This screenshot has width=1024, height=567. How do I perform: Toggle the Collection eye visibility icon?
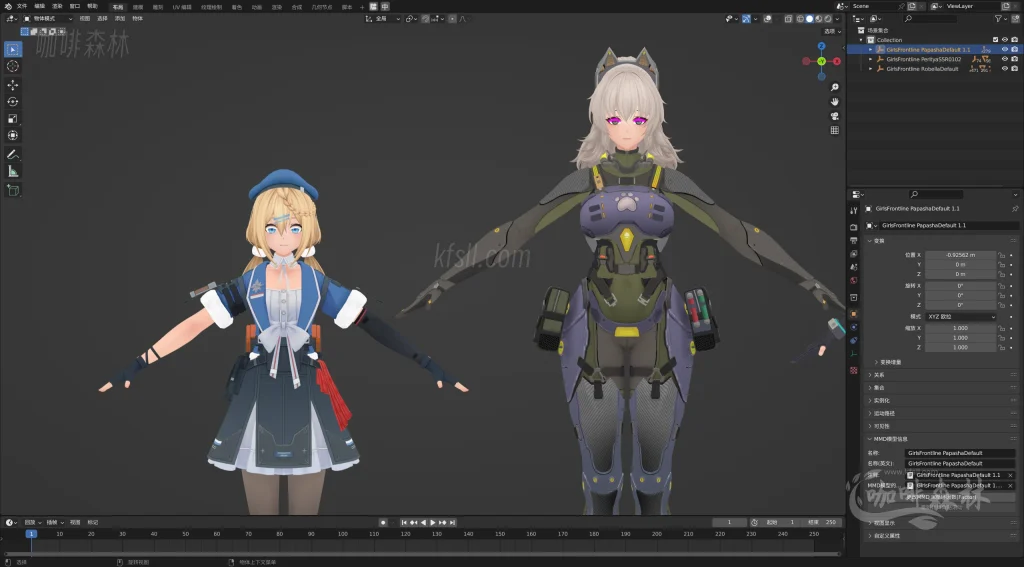click(1004, 40)
